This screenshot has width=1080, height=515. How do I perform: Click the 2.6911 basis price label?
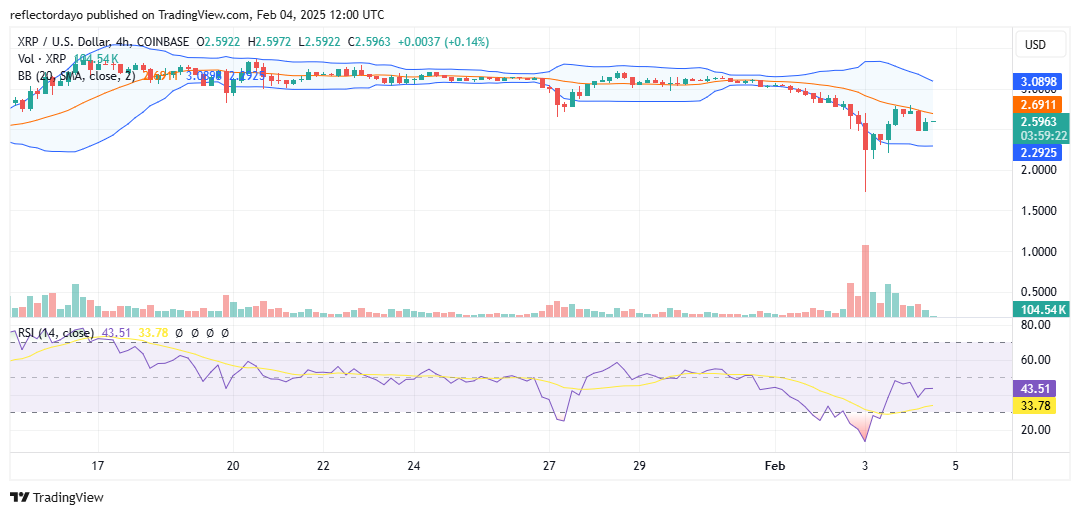[1037, 104]
